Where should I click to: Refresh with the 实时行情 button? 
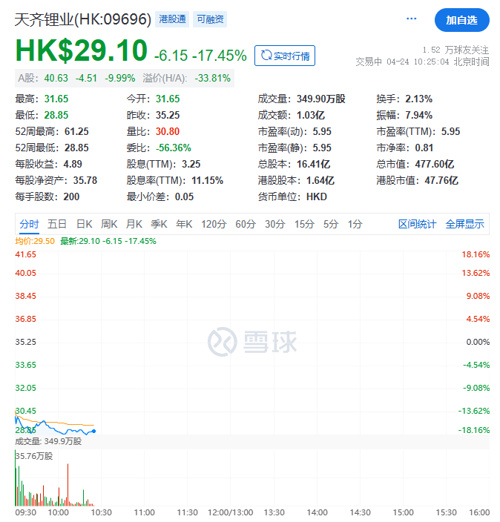coord(284,55)
